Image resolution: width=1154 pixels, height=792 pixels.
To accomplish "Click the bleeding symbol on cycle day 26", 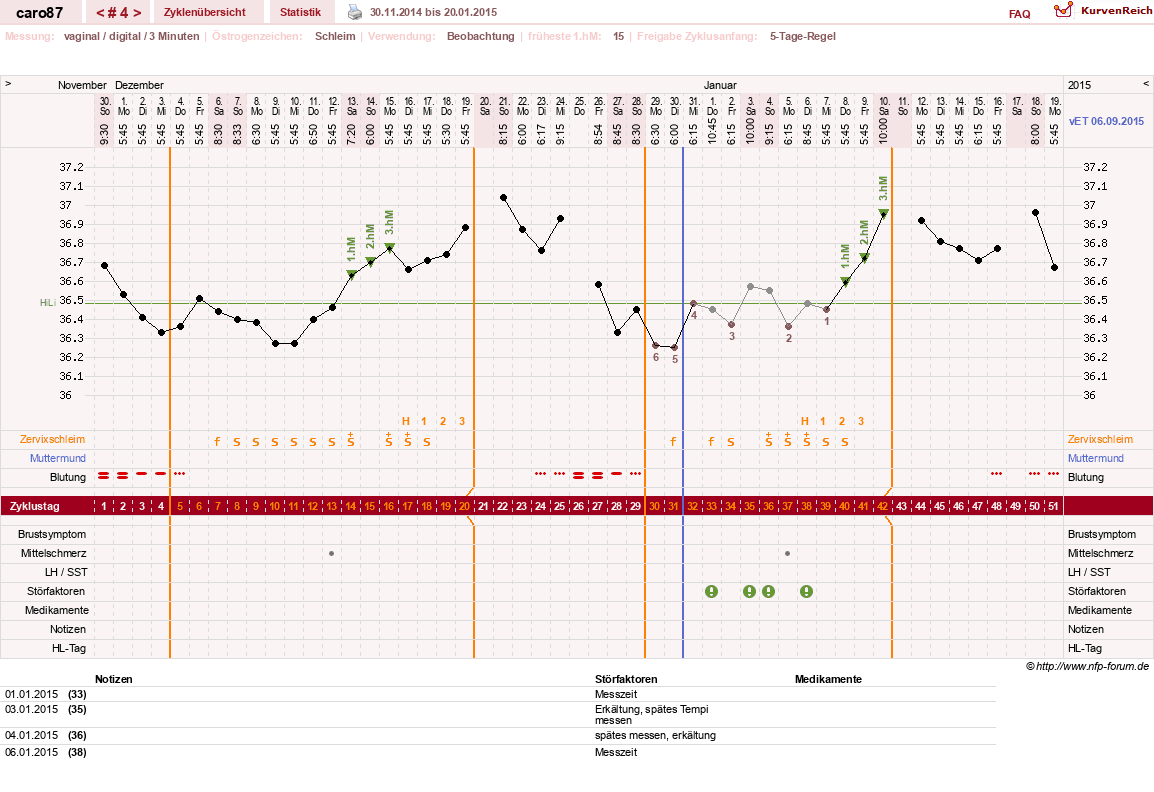I will [x=578, y=475].
